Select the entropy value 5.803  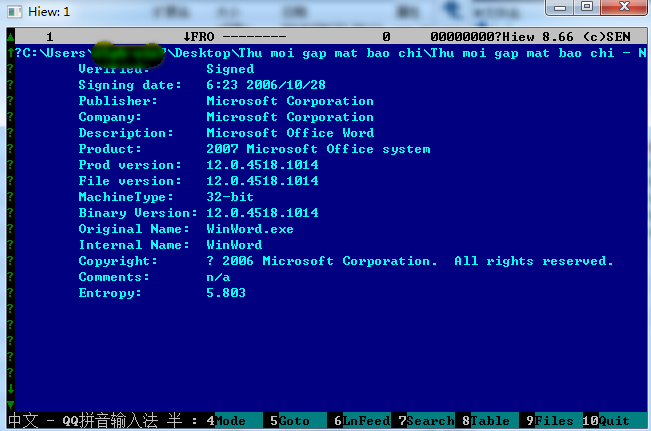coord(226,293)
